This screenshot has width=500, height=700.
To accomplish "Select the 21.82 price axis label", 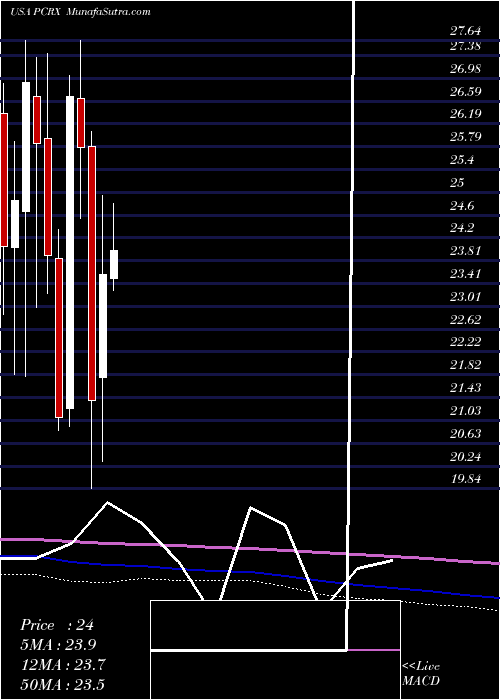I will pos(465,365).
